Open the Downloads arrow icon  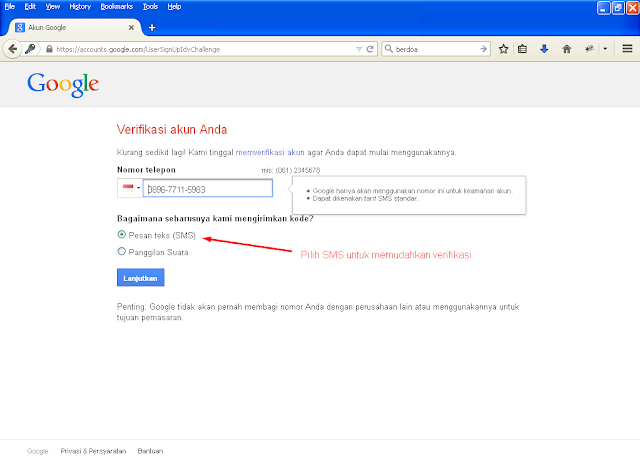(x=544, y=49)
